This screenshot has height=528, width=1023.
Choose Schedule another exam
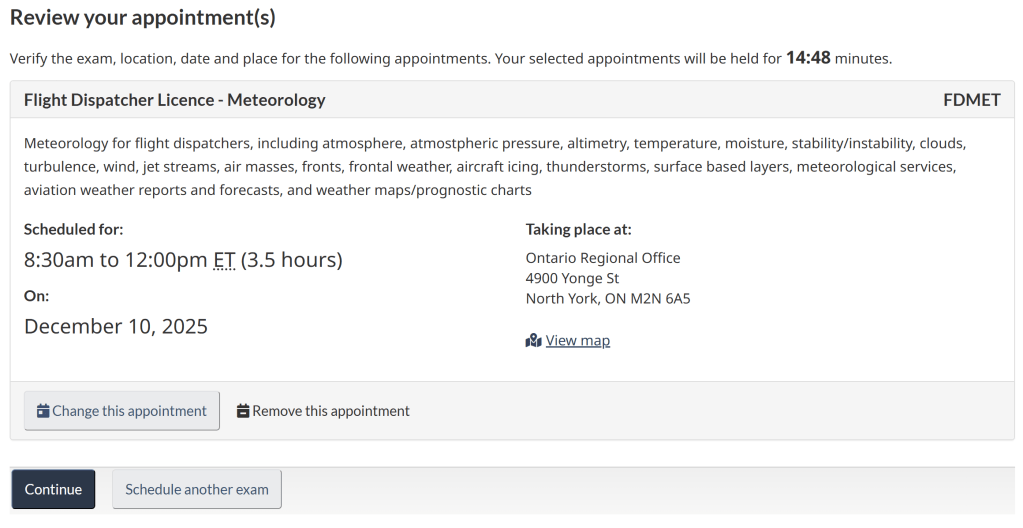click(x=197, y=490)
